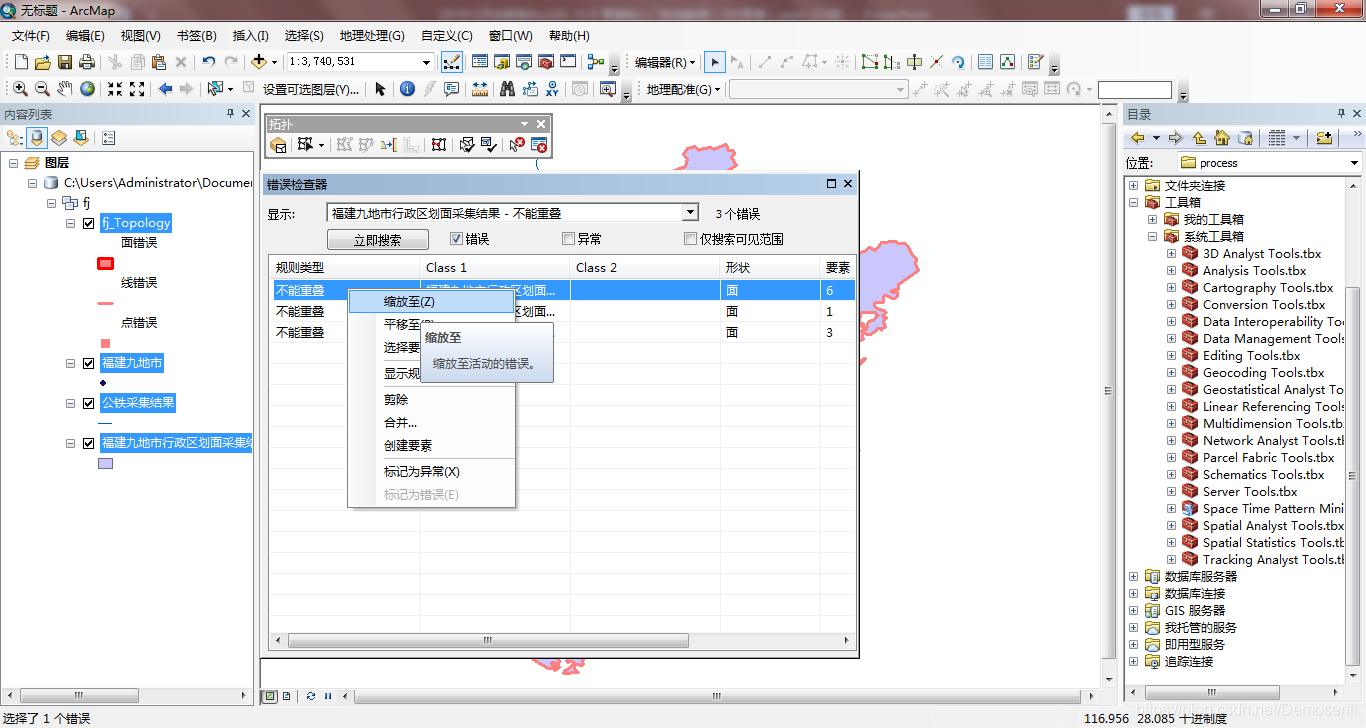Open Error Inspector icon on Topology toolbar
The image size is (1366, 728).
click(x=539, y=145)
